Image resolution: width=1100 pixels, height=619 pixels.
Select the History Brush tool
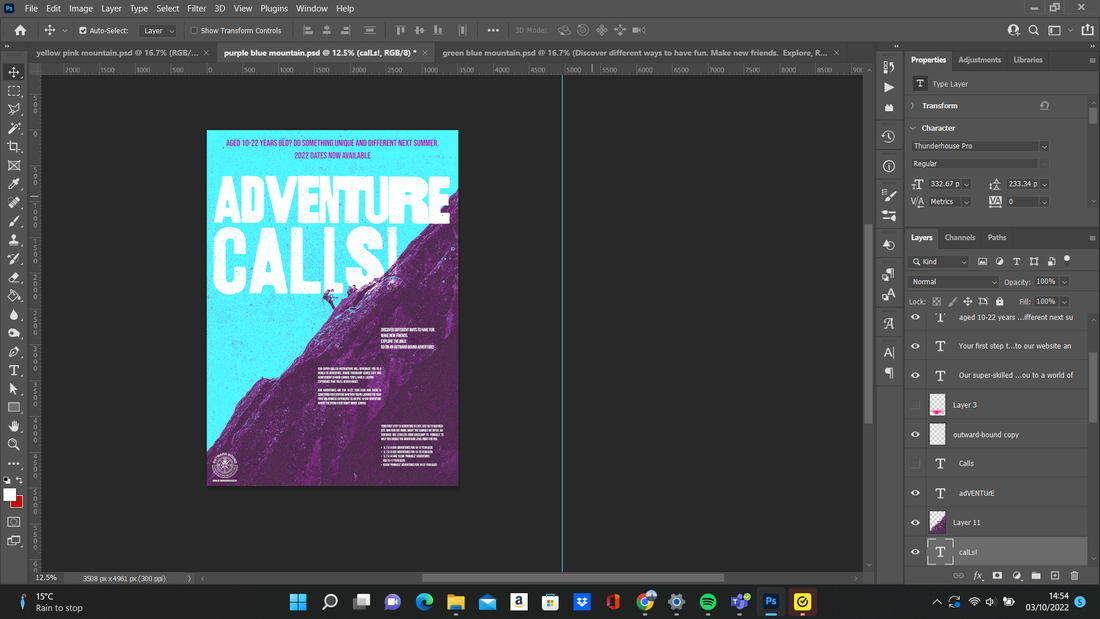14,258
